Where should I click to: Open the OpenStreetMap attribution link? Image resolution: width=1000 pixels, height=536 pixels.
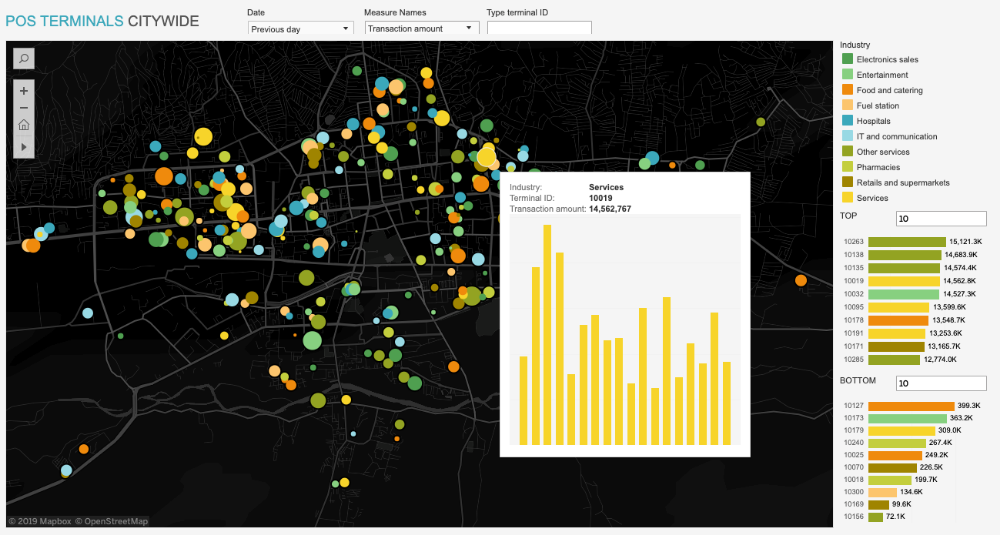[115, 521]
